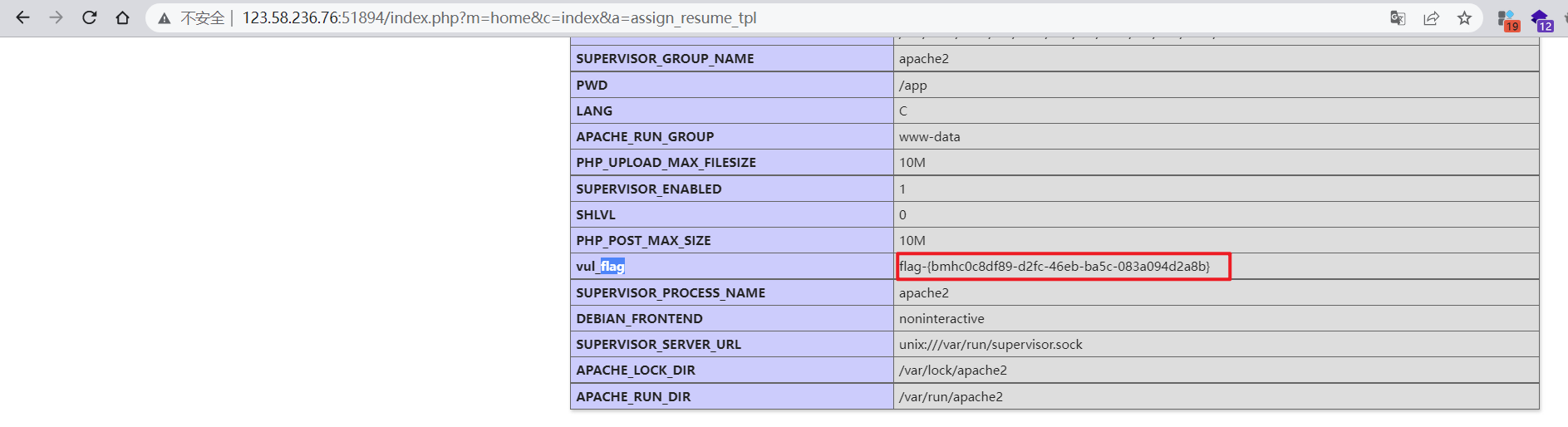
Task: Click the vul_flag variable name
Action: 600,266
